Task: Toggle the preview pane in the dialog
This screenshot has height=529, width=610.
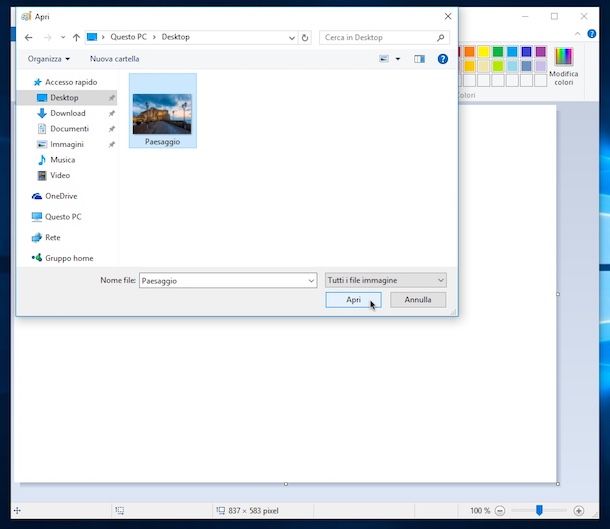Action: click(419, 59)
